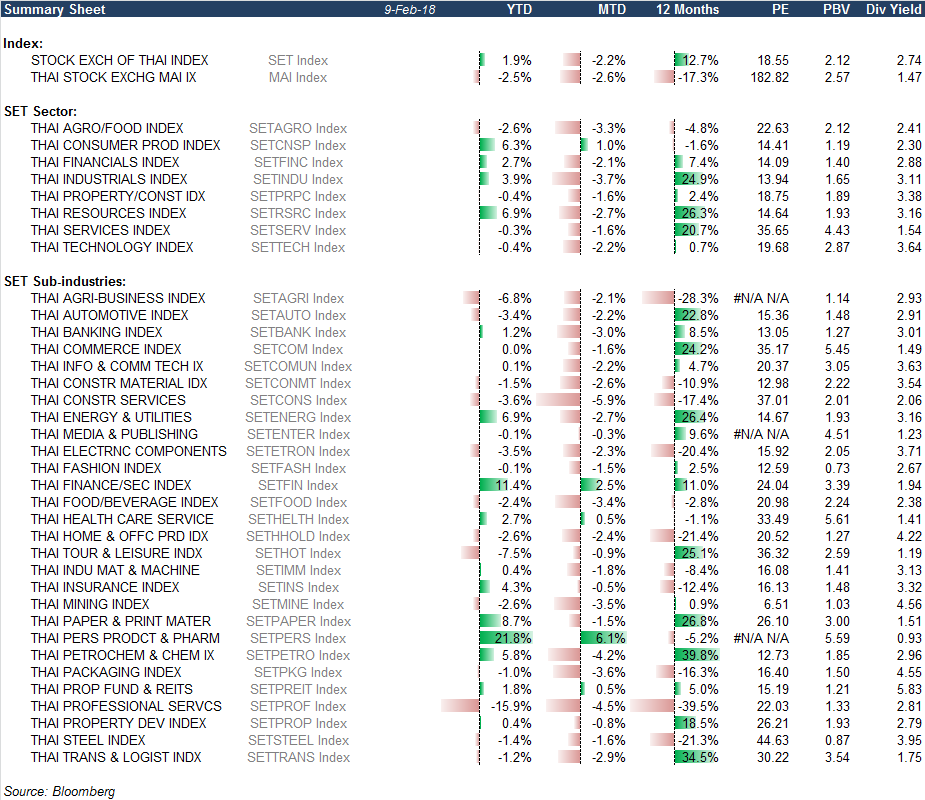
Task: Click the -15.9% YTD value for Professional Servcs
Action: [511, 707]
